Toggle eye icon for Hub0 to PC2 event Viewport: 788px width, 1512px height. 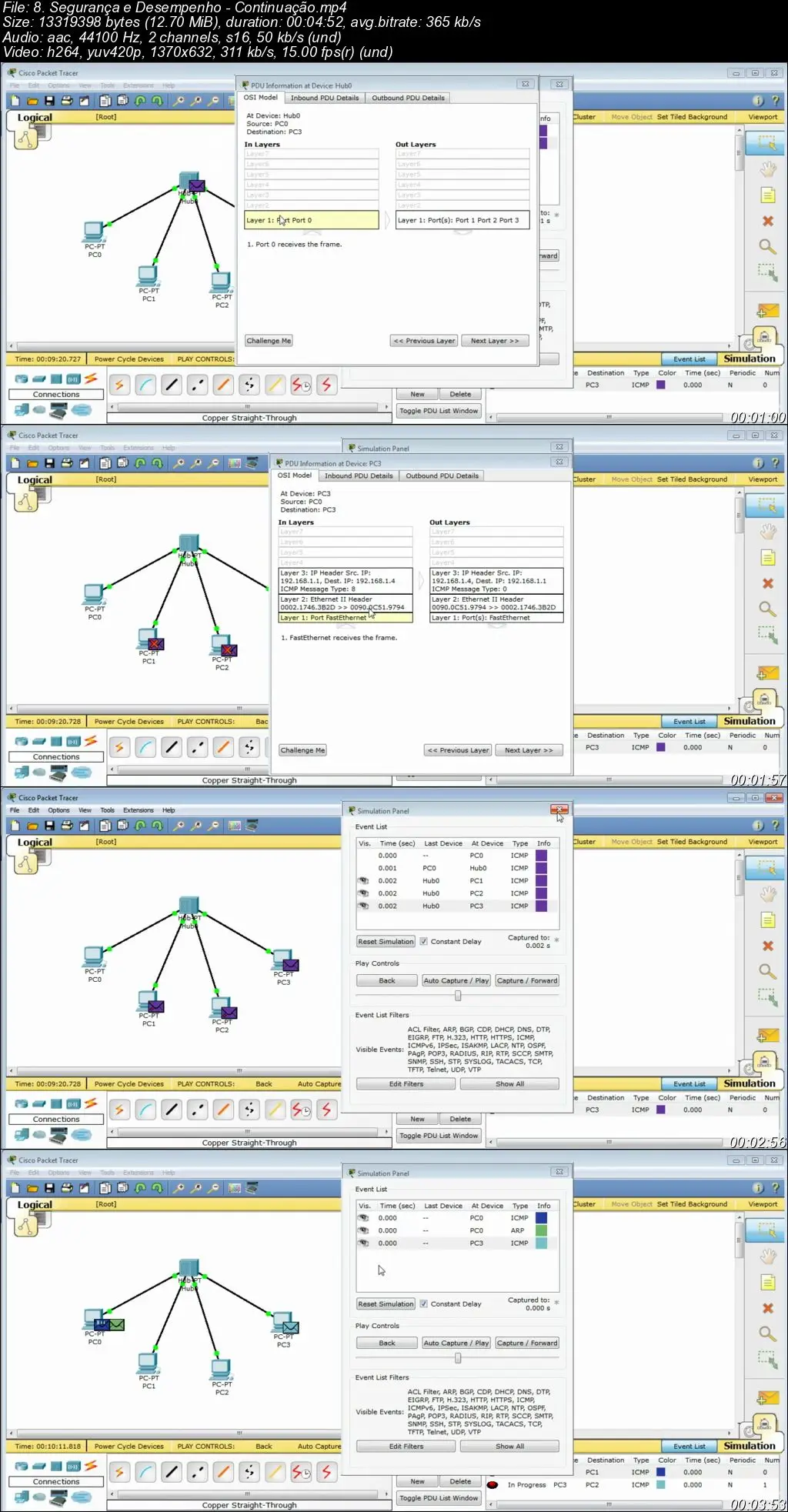(363, 893)
